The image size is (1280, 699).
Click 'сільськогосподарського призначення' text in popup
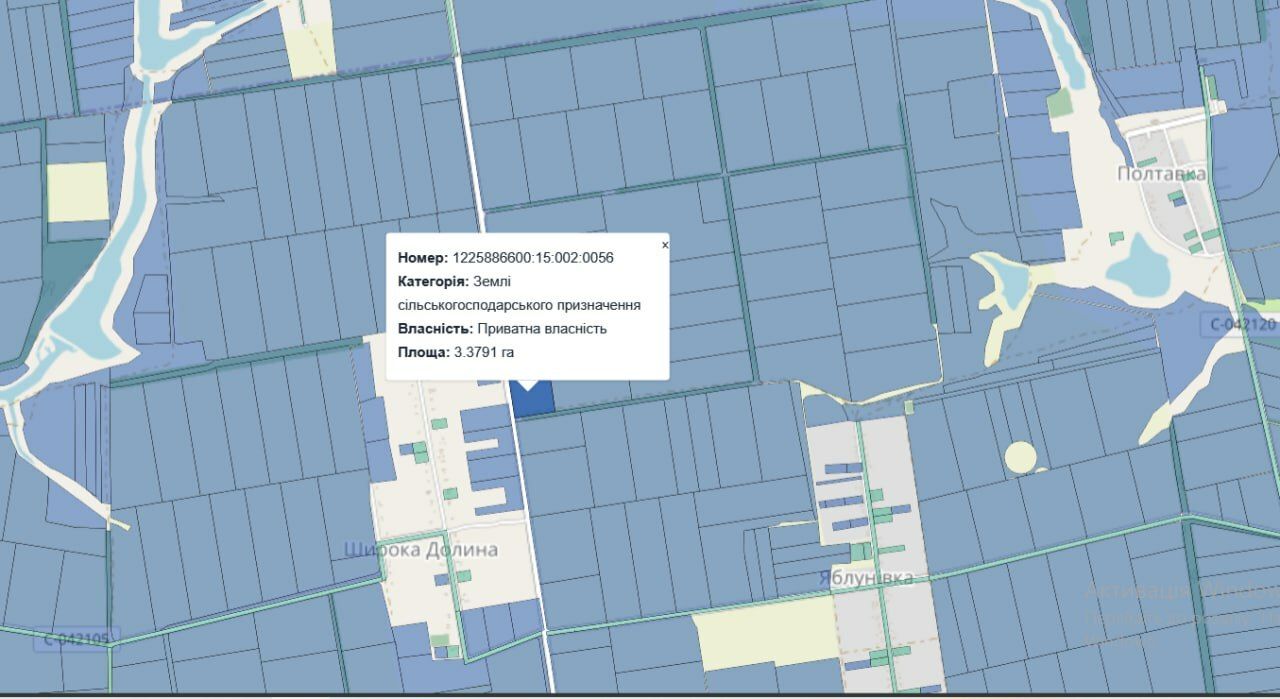tap(519, 305)
